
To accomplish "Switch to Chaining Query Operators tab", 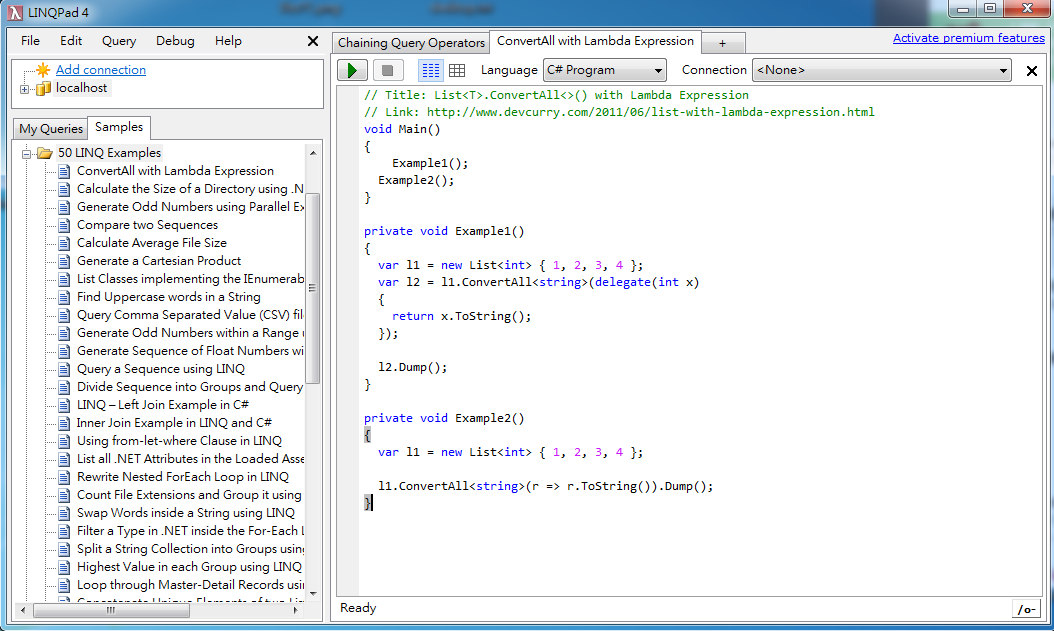I will 411,43.
